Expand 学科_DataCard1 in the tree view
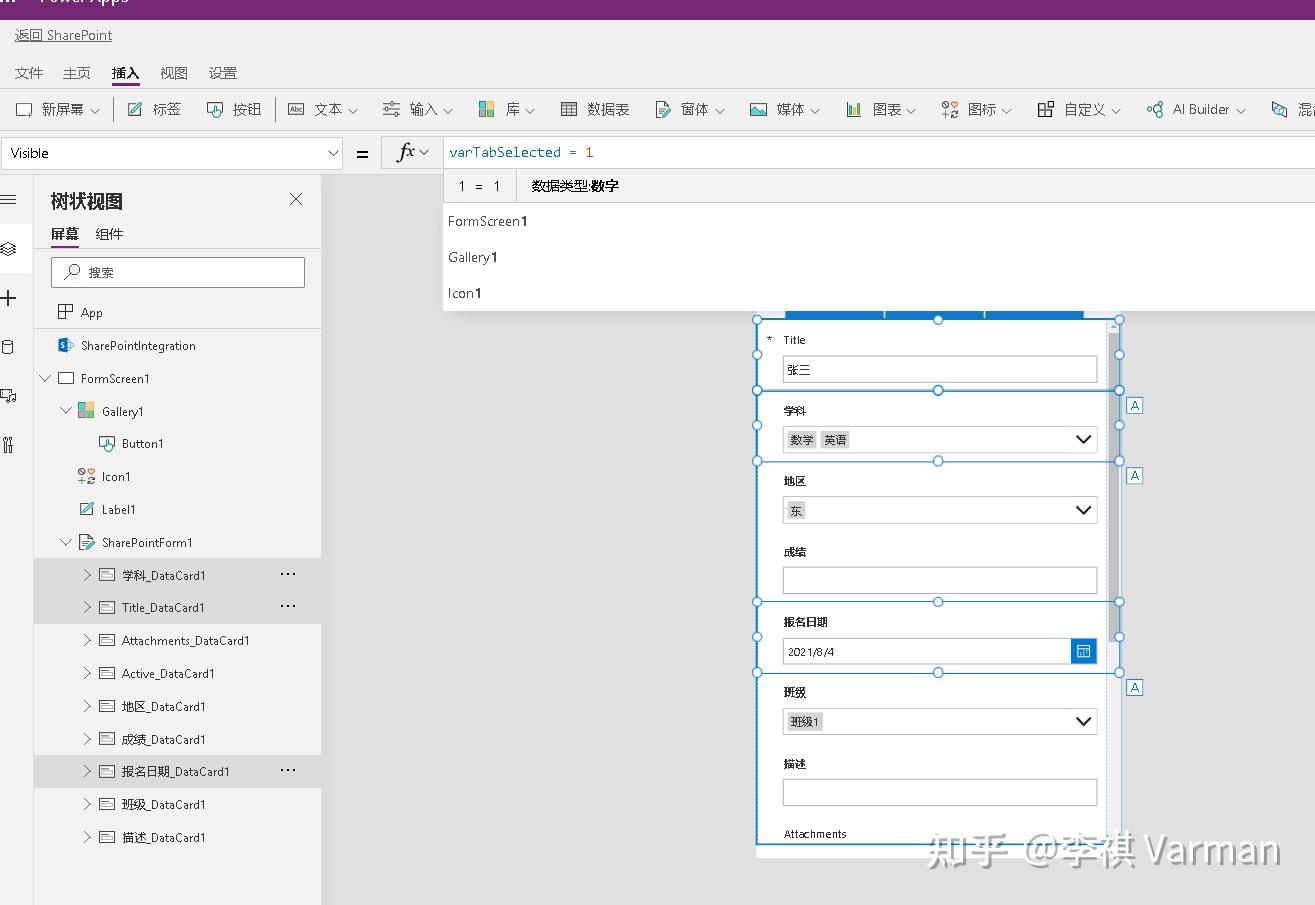Image resolution: width=1315 pixels, height=905 pixels. pyautogui.click(x=87, y=574)
